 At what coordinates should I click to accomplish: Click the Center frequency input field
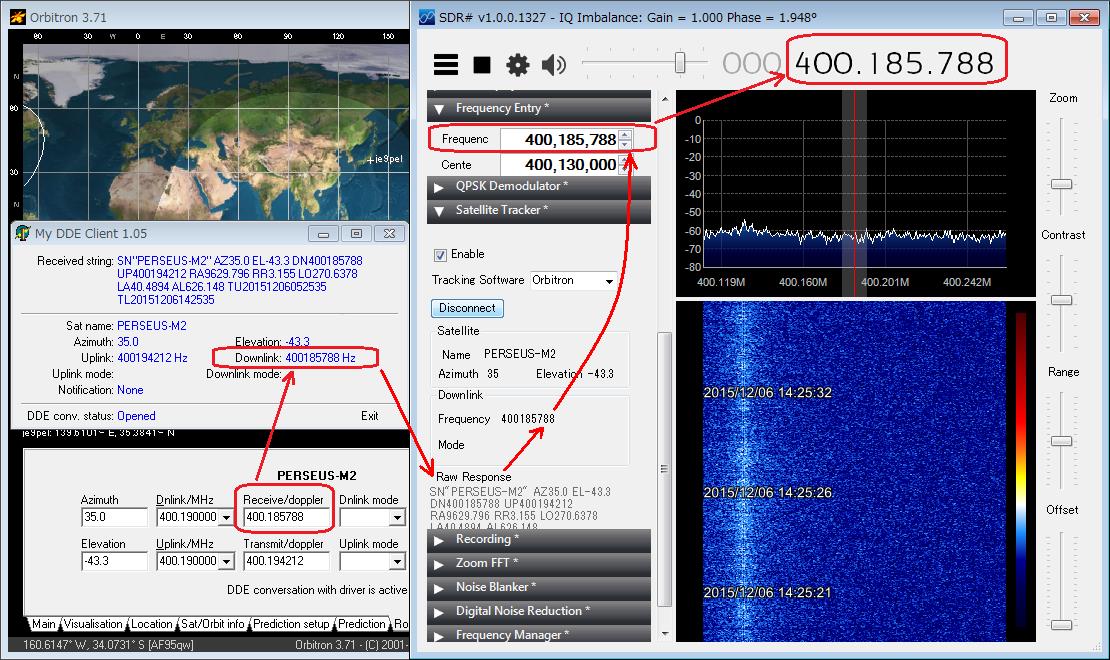tap(559, 165)
